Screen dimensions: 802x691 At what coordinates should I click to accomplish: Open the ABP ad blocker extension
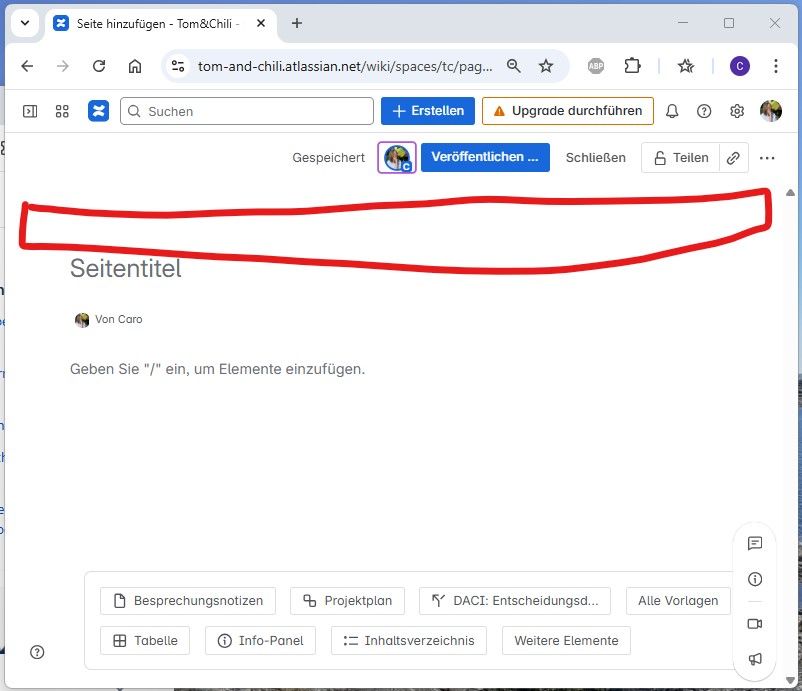click(x=595, y=66)
